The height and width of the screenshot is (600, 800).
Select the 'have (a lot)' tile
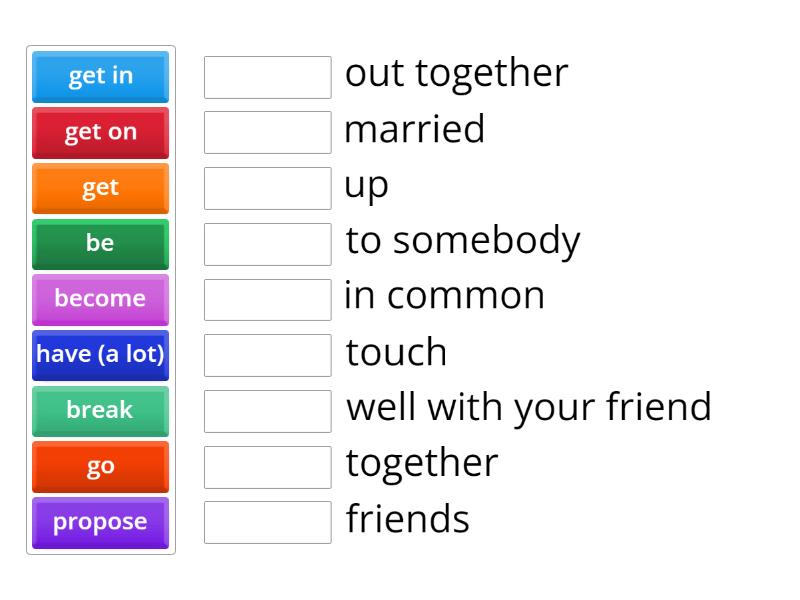[x=99, y=355]
